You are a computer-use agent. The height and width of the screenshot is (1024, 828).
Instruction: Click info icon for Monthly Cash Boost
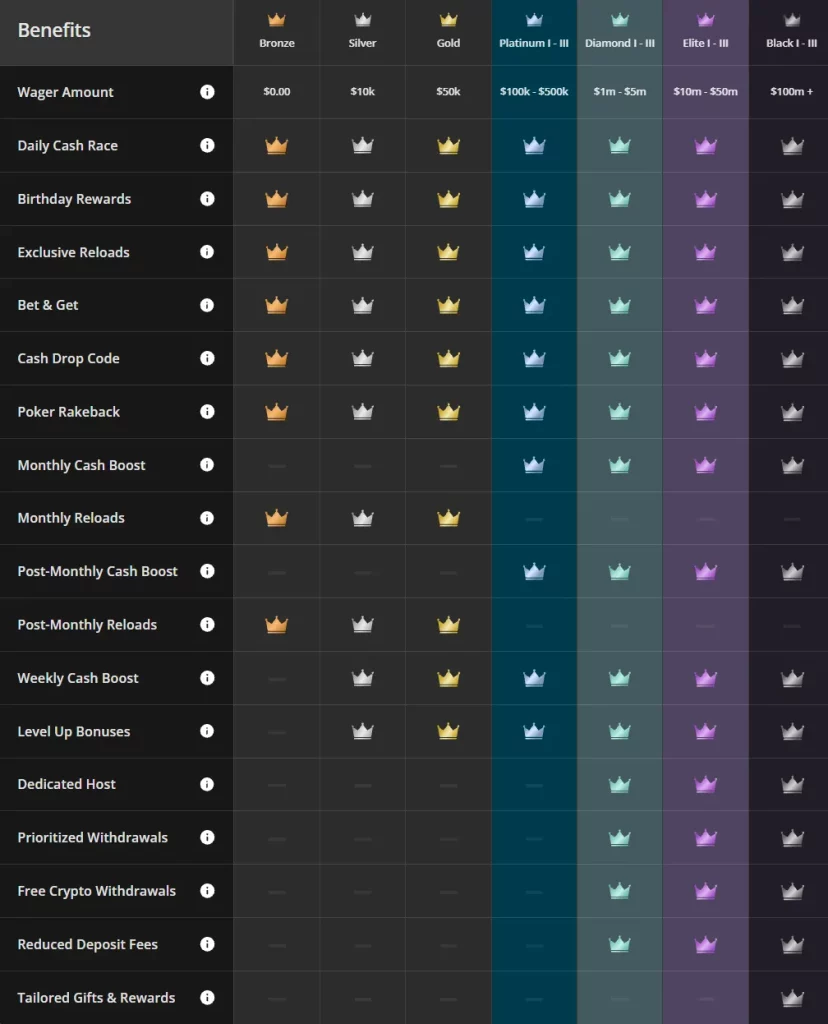207,464
